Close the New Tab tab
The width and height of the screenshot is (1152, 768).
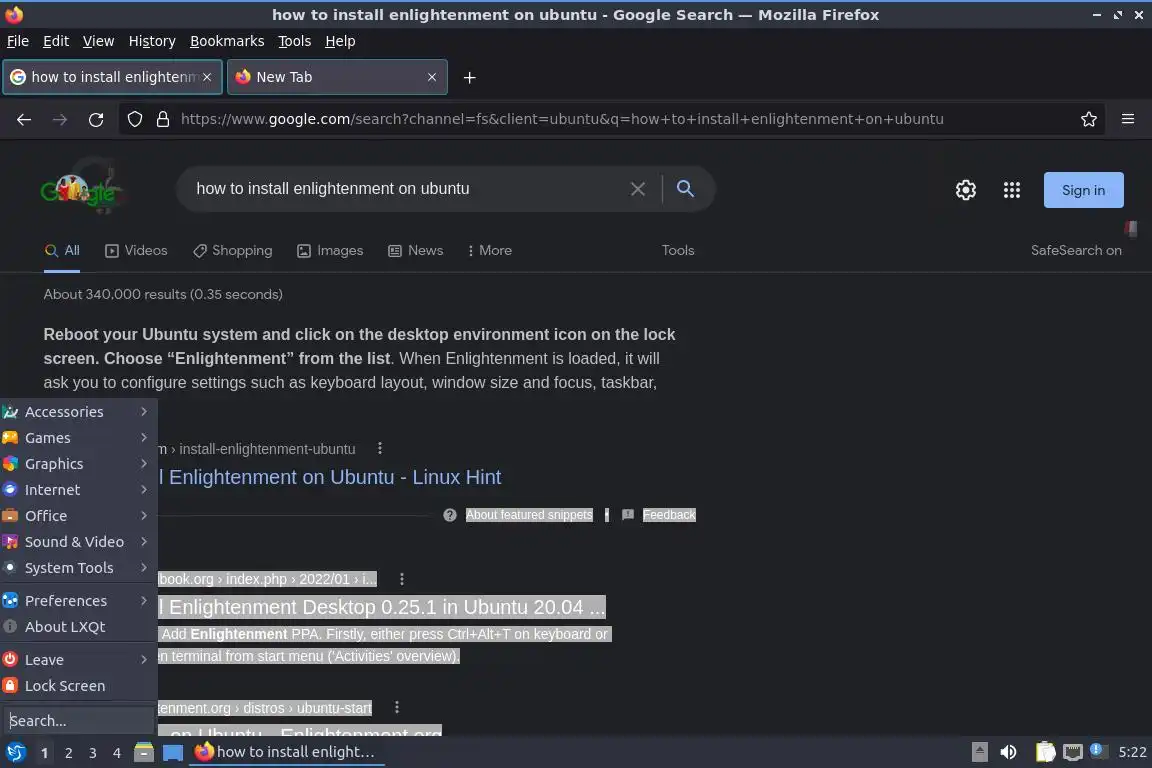click(432, 77)
